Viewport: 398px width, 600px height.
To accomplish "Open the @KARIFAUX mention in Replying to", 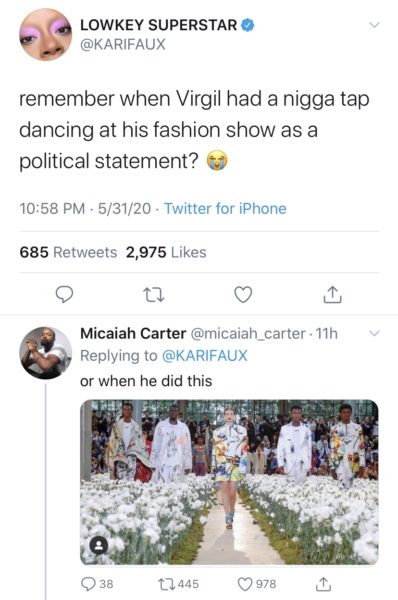I will (x=205, y=355).
